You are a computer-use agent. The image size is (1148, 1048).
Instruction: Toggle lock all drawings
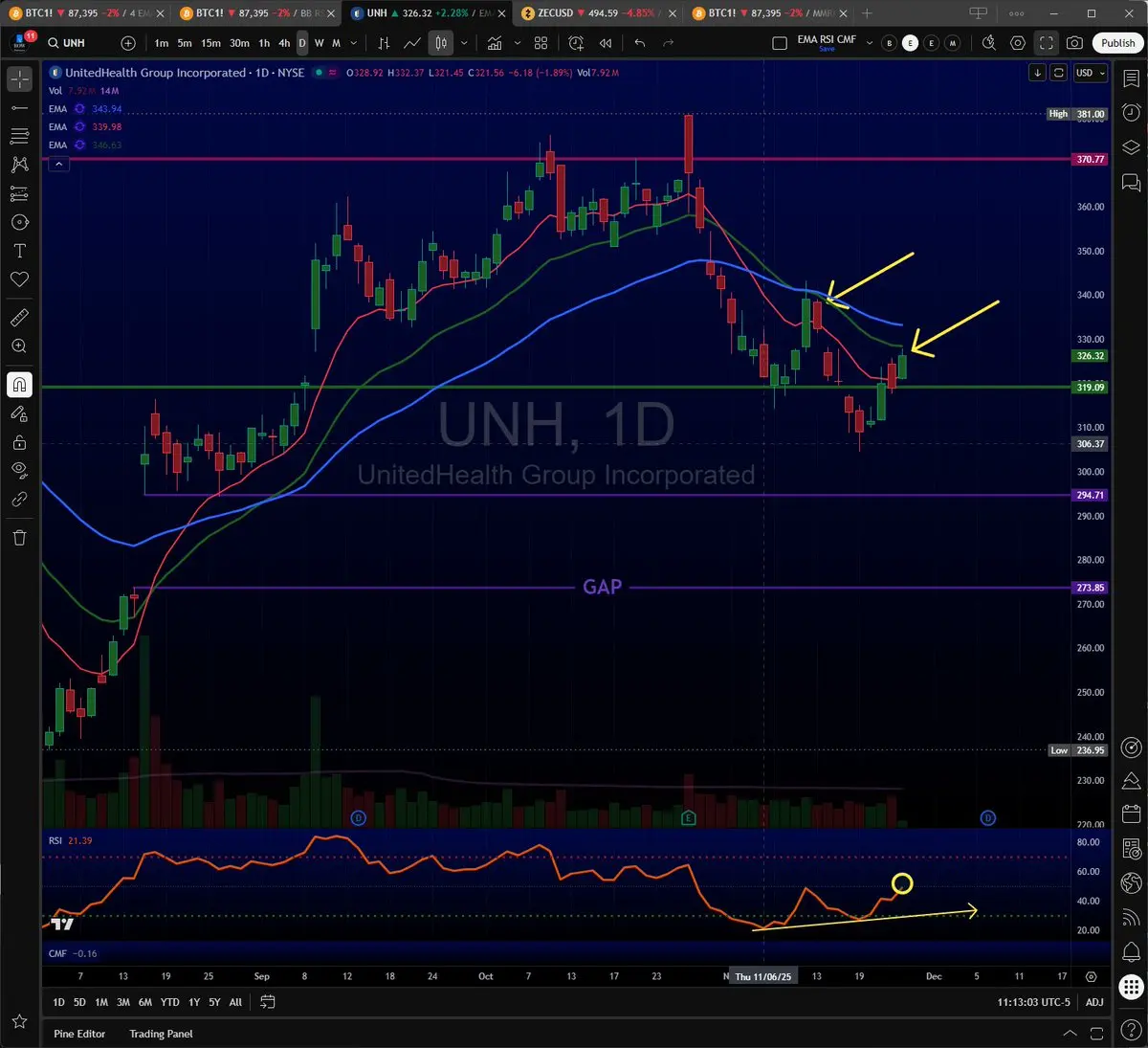(x=19, y=442)
